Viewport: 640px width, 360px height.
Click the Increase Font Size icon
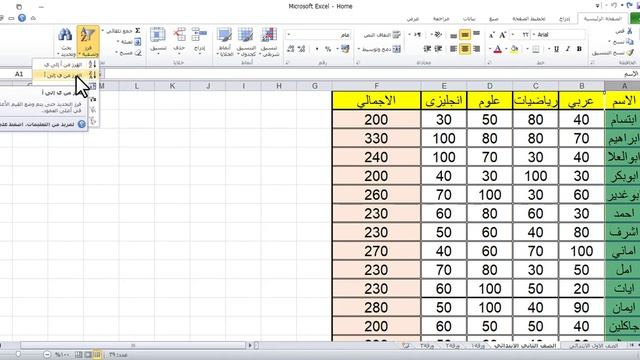[503, 35]
